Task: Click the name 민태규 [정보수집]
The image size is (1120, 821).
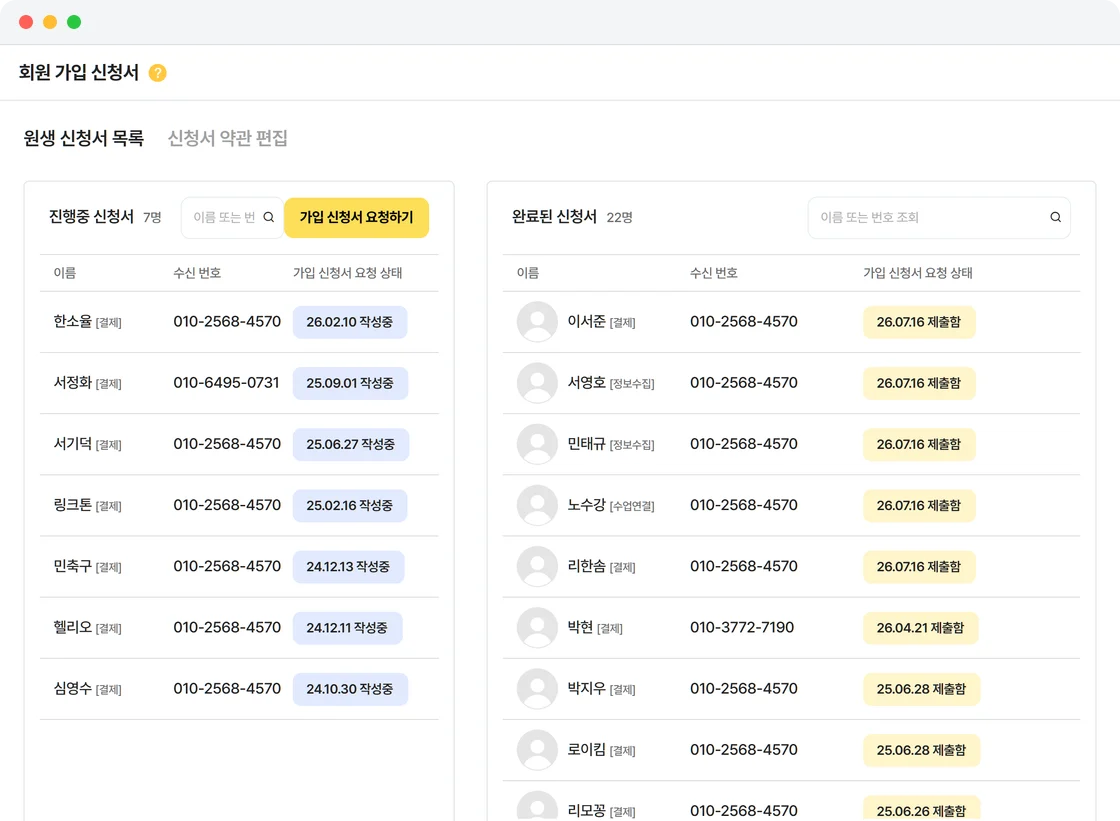Action: click(611, 444)
